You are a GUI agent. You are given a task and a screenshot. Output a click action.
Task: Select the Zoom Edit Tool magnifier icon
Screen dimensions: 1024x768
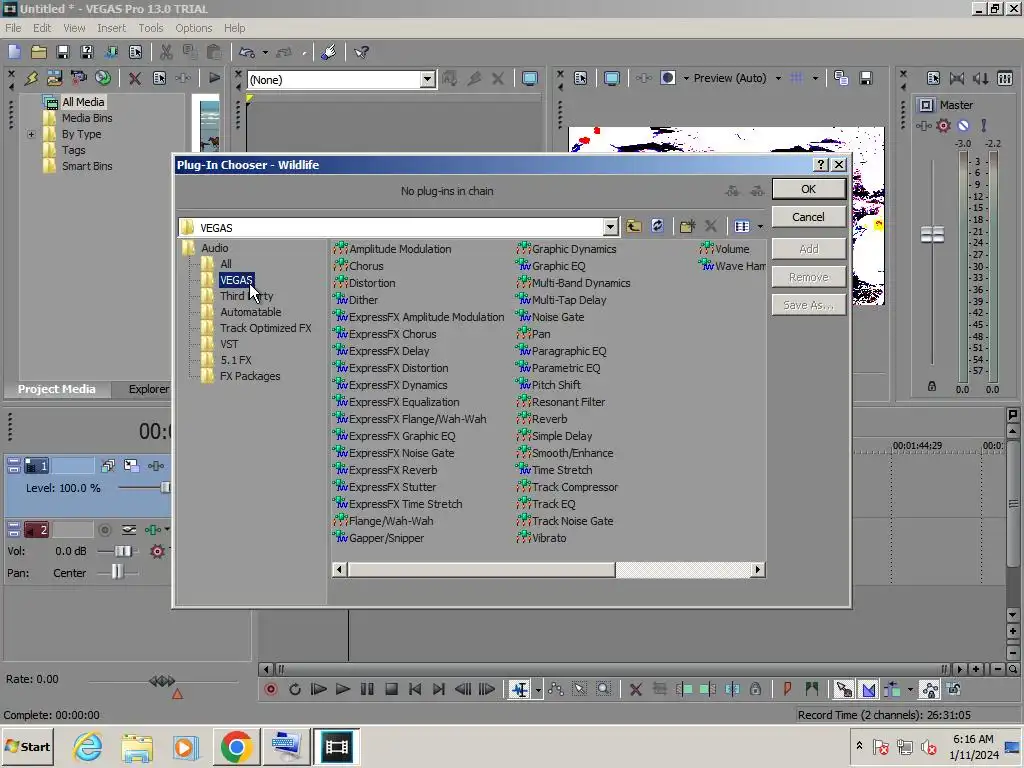(604, 689)
